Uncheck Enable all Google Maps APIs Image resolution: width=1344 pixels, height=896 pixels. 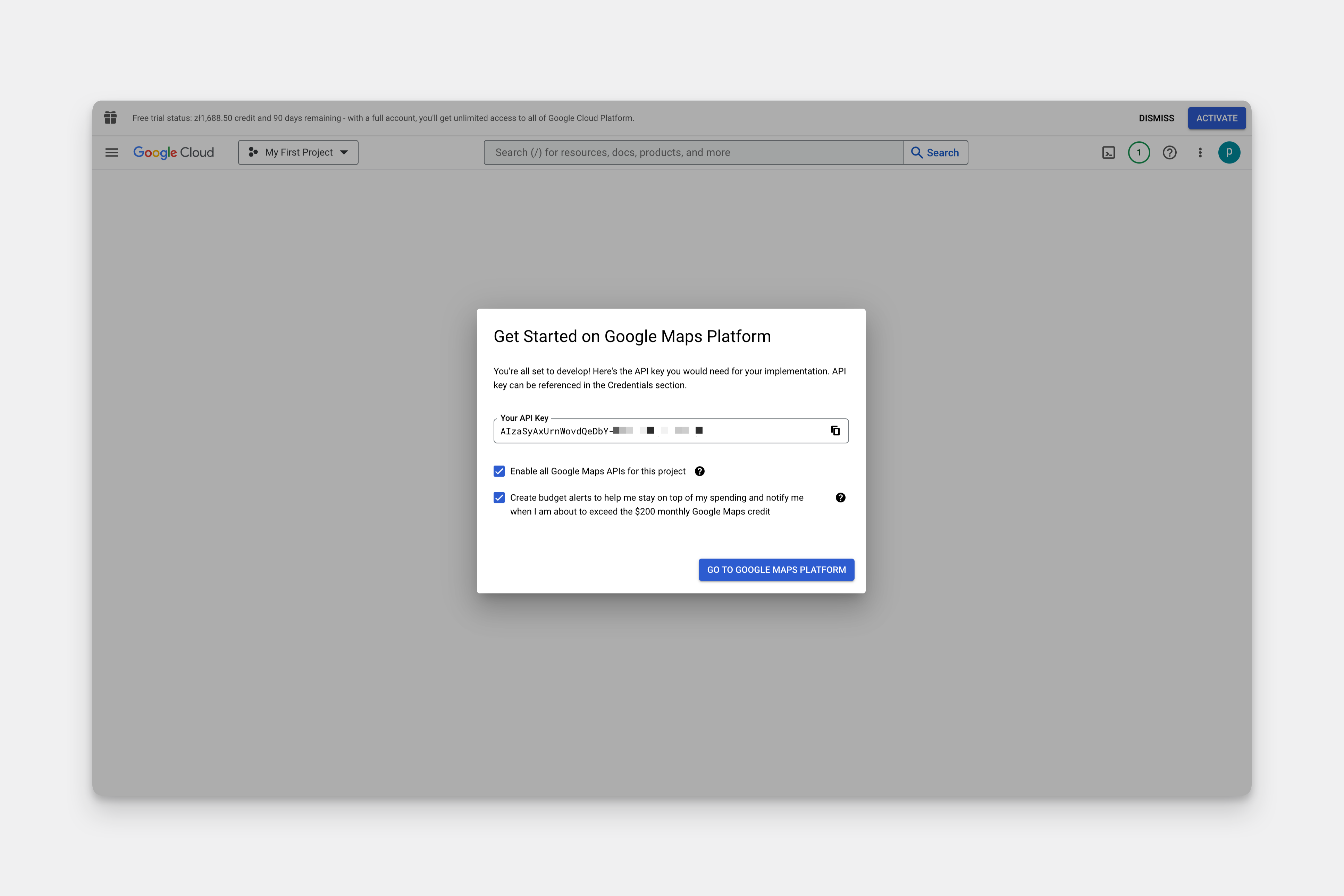tap(499, 471)
